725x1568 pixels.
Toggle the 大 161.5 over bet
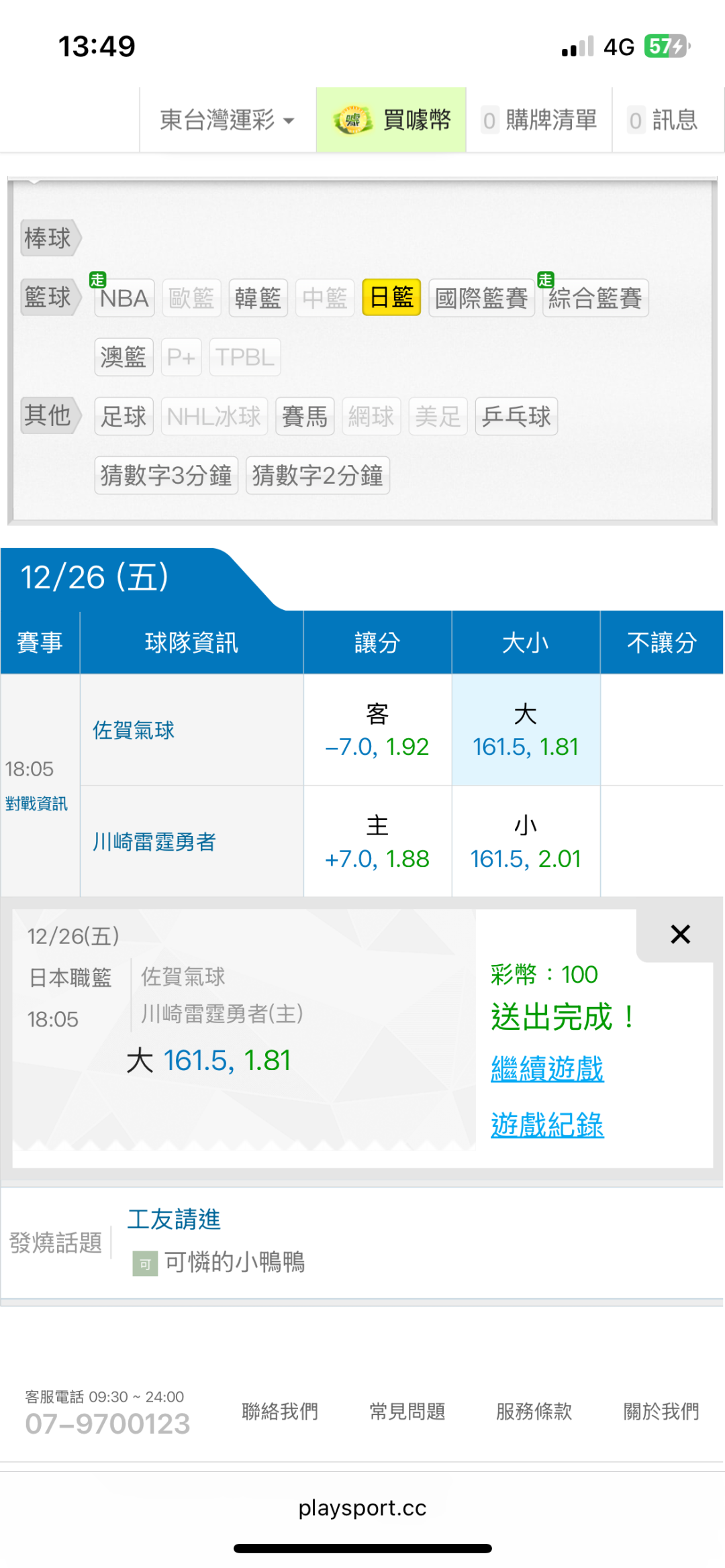pyautogui.click(x=525, y=730)
